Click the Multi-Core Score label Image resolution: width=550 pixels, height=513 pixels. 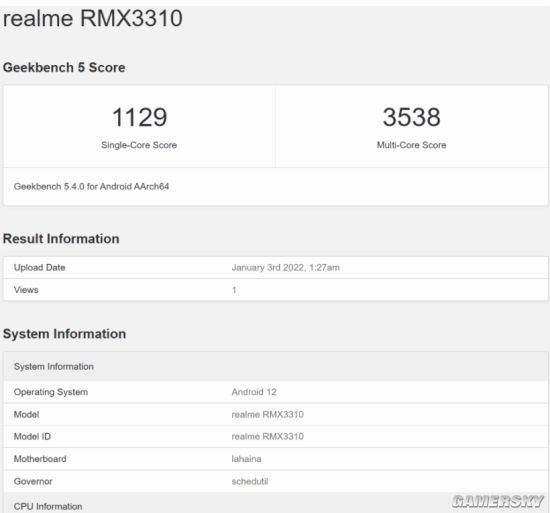click(x=411, y=145)
